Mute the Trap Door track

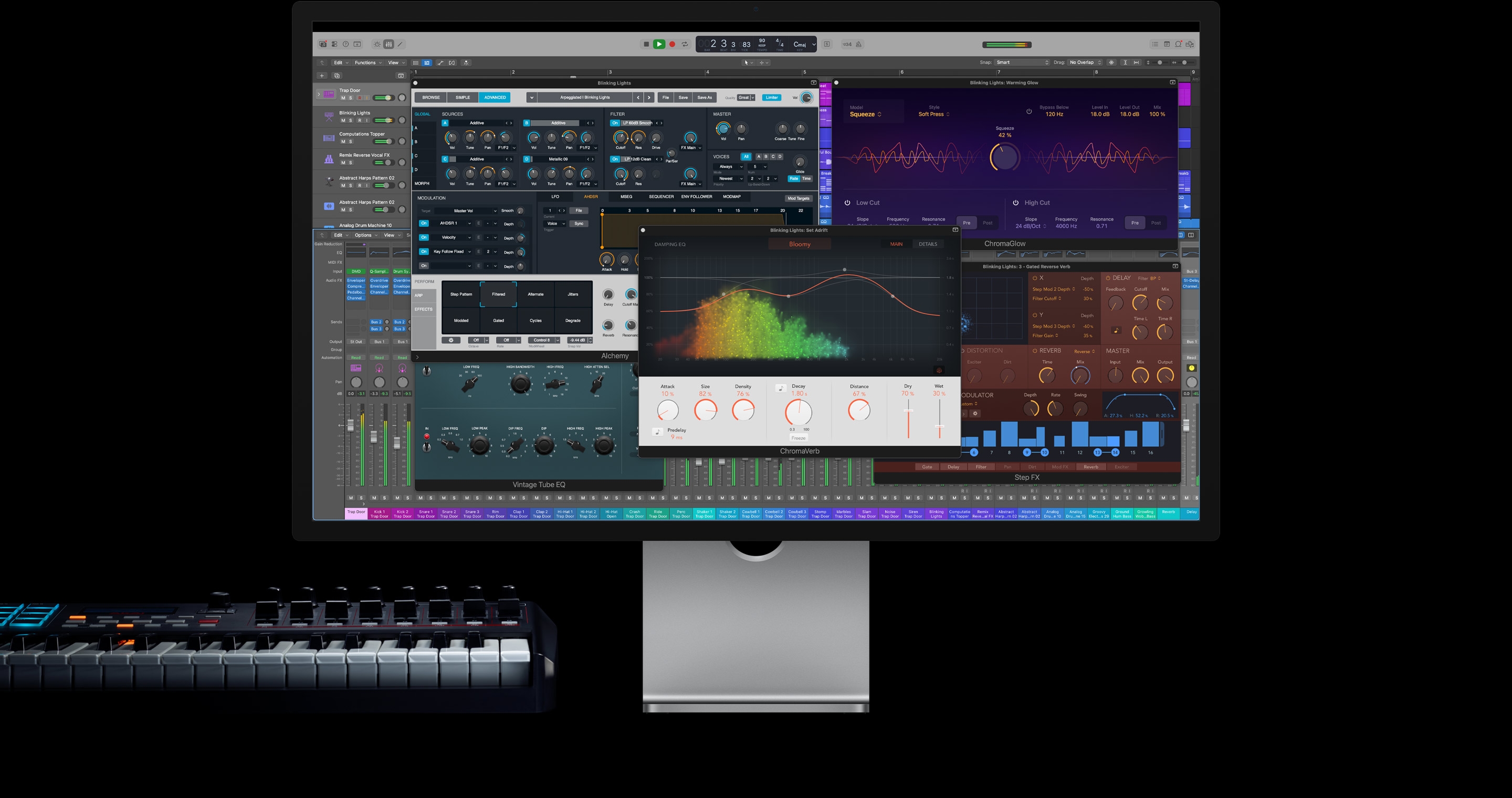(343, 98)
